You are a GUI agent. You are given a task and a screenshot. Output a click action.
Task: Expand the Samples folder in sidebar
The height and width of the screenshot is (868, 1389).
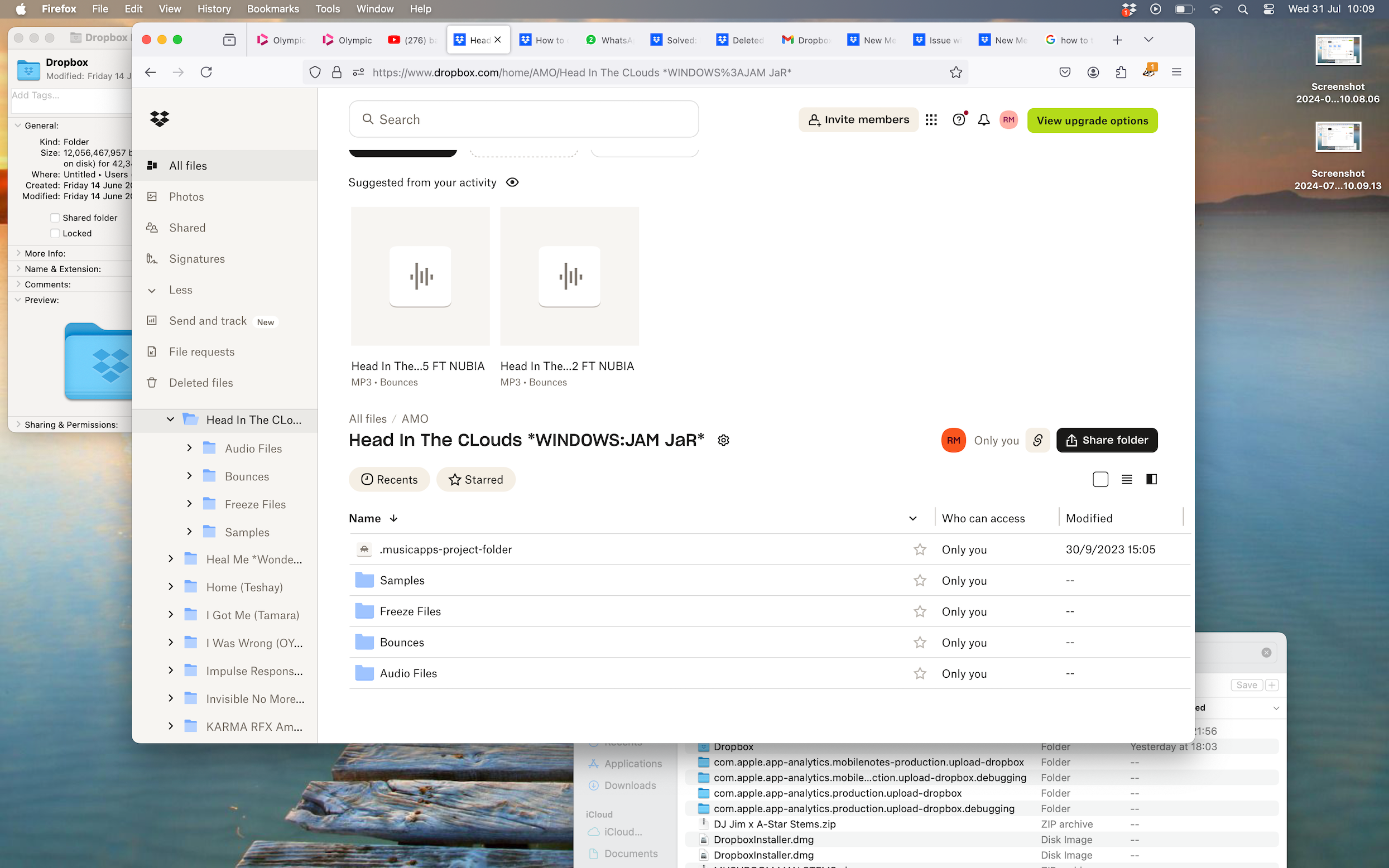[x=190, y=531]
